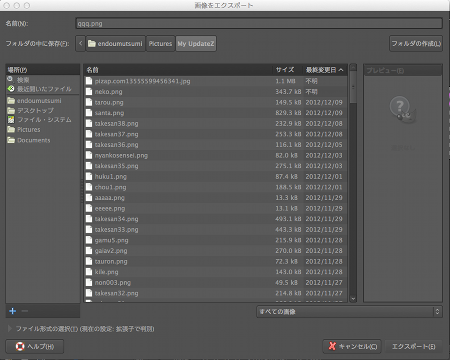The image size is (450, 360).
Task: Click the file name input field
Action: coord(259,23)
